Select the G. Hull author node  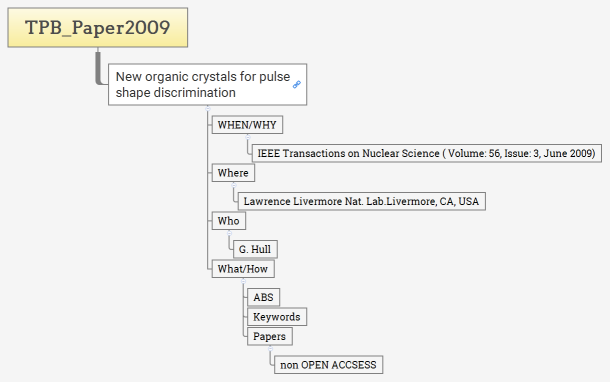(255, 249)
